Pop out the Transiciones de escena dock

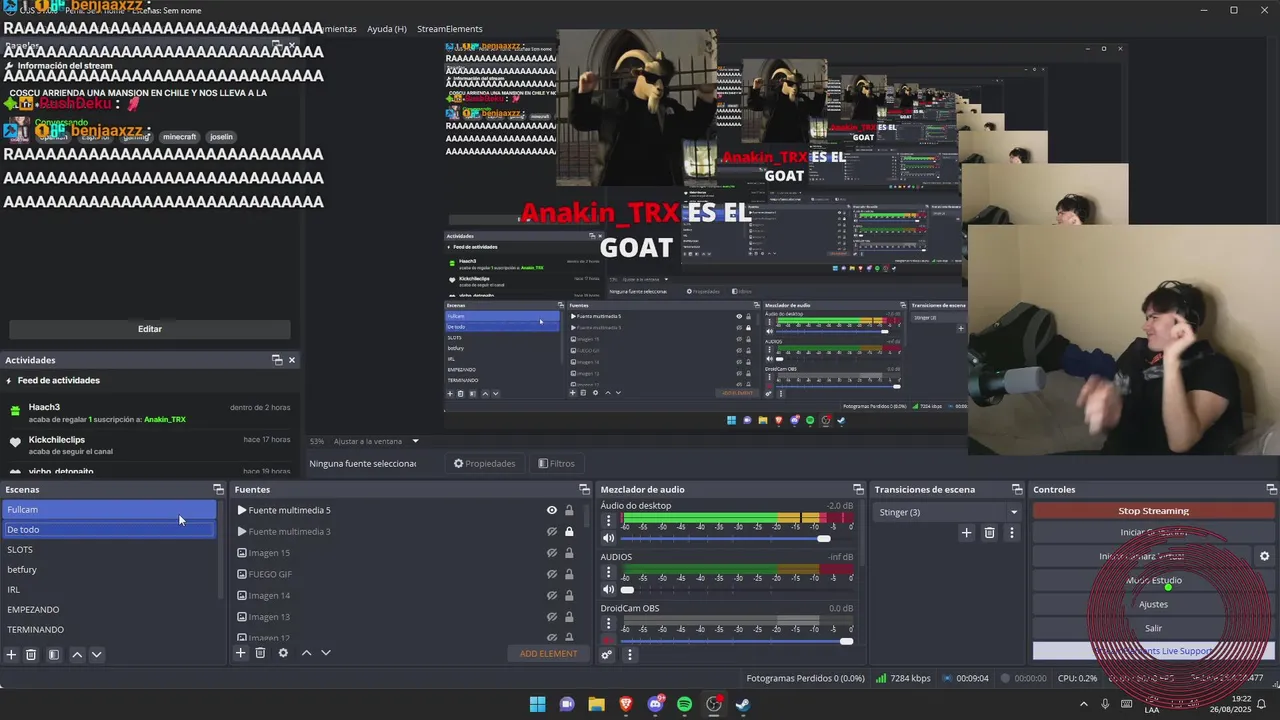tap(1017, 489)
